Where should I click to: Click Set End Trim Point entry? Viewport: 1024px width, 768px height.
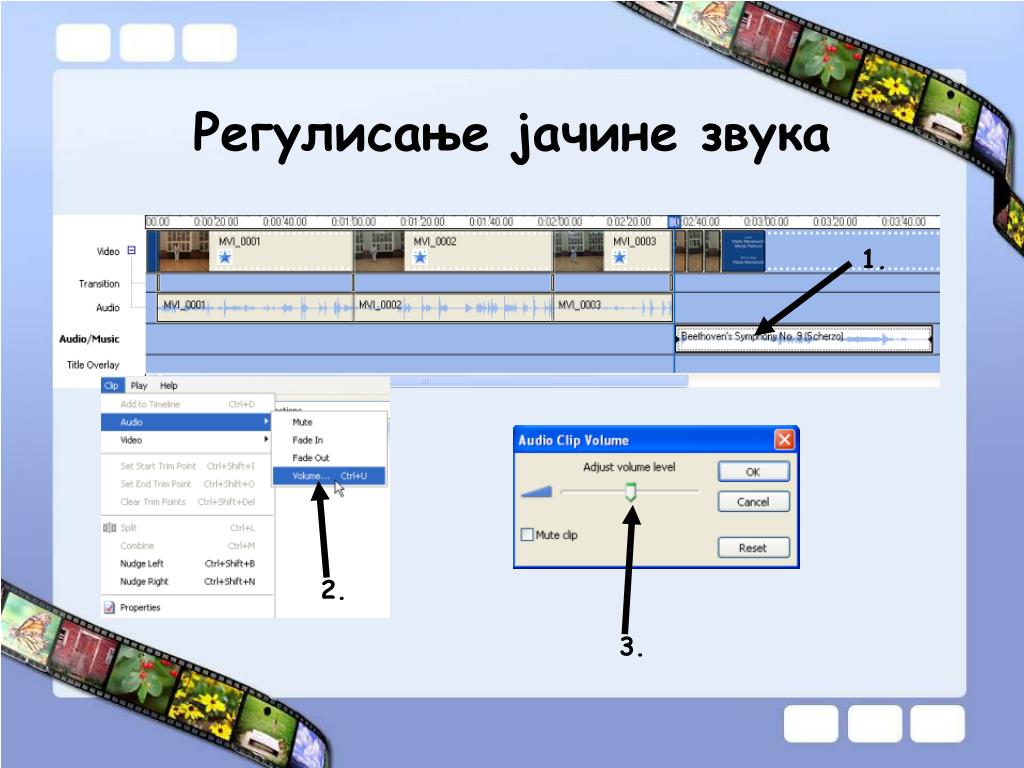pos(187,484)
